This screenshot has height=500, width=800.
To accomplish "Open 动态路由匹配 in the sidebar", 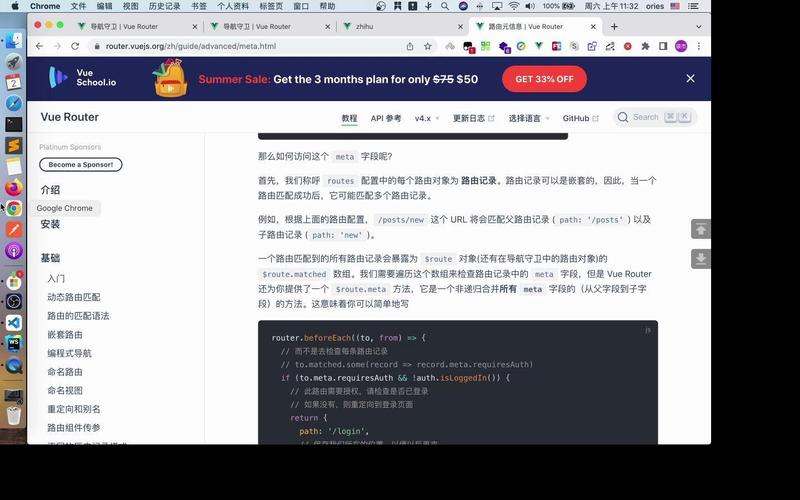I will point(74,297).
